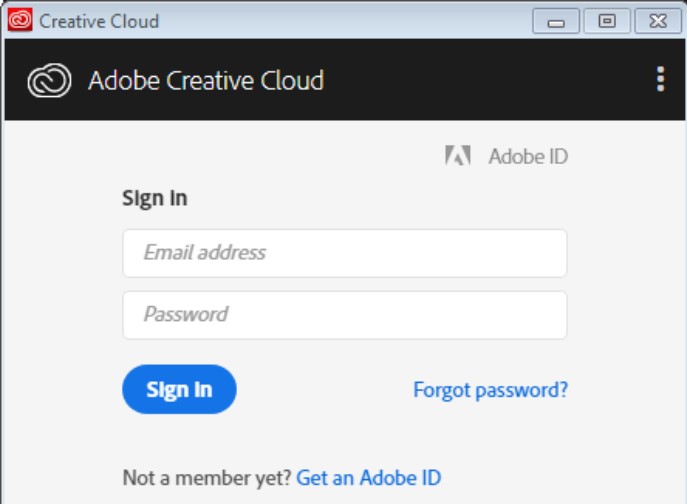This screenshot has height=504, width=687.
Task: Click the Adobe ID label text
Action: click(528, 156)
